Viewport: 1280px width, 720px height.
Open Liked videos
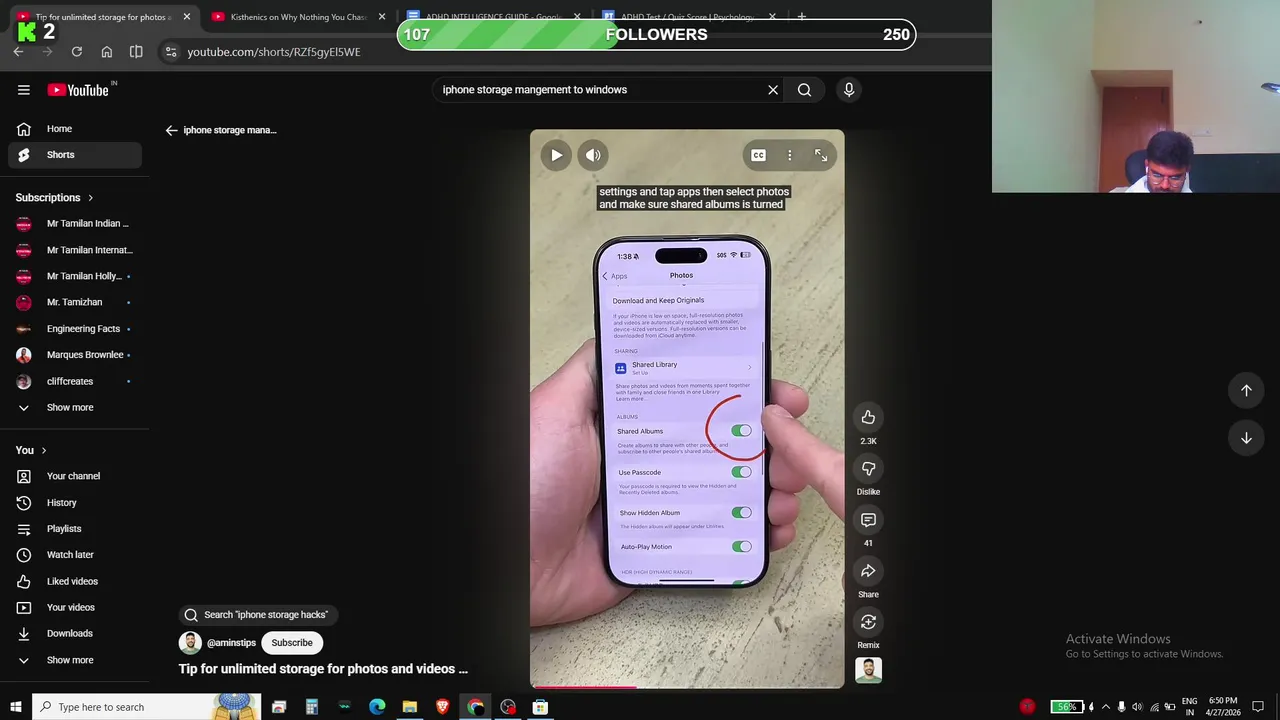pyautogui.click(x=74, y=581)
